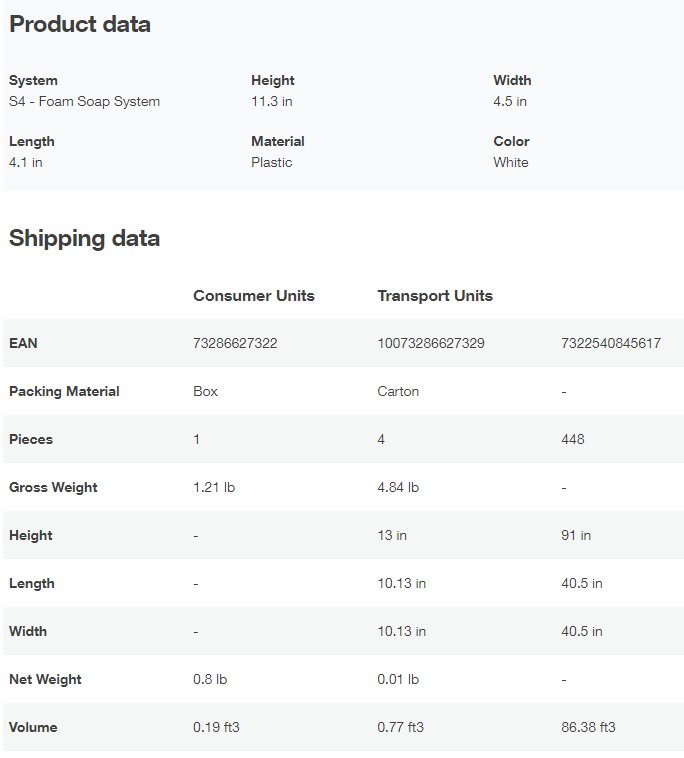Click the Transport Units column header
This screenshot has height=758, width=684.
pyautogui.click(x=435, y=296)
